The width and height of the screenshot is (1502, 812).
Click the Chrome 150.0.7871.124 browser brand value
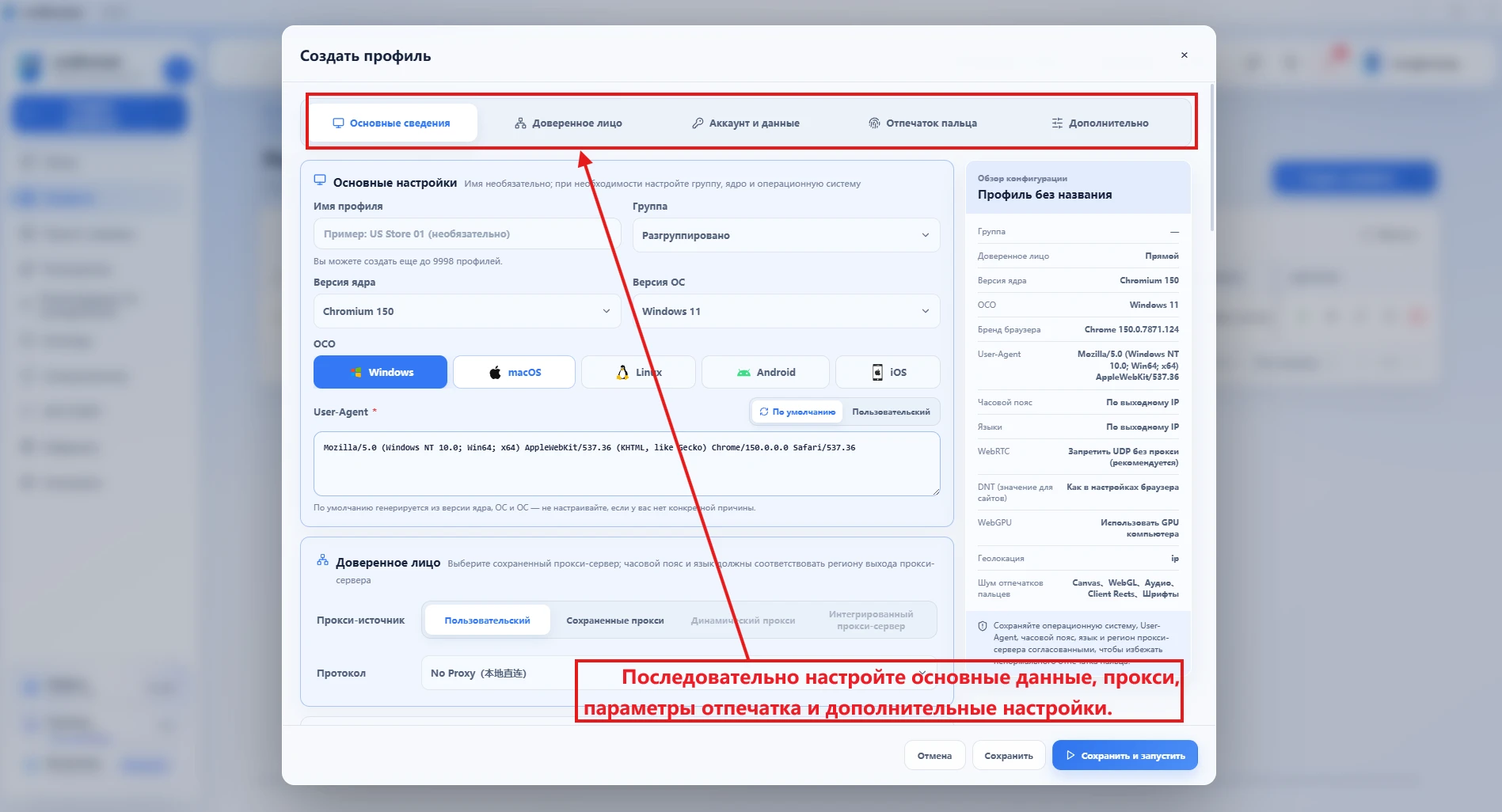coord(1131,329)
